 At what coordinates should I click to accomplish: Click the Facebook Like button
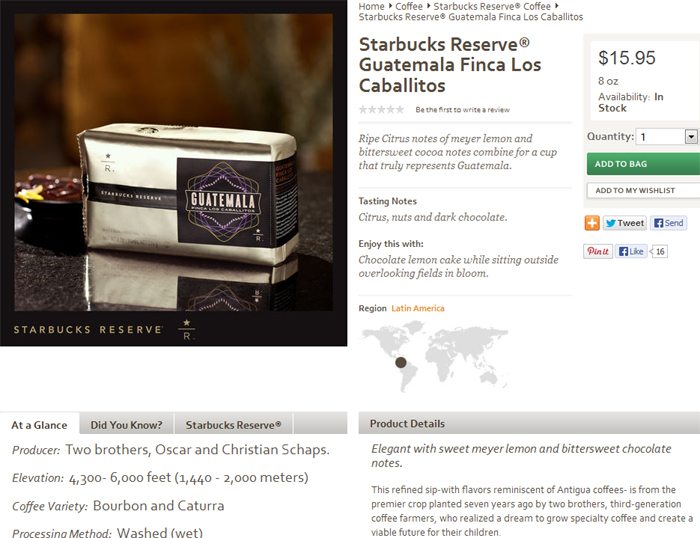631,251
